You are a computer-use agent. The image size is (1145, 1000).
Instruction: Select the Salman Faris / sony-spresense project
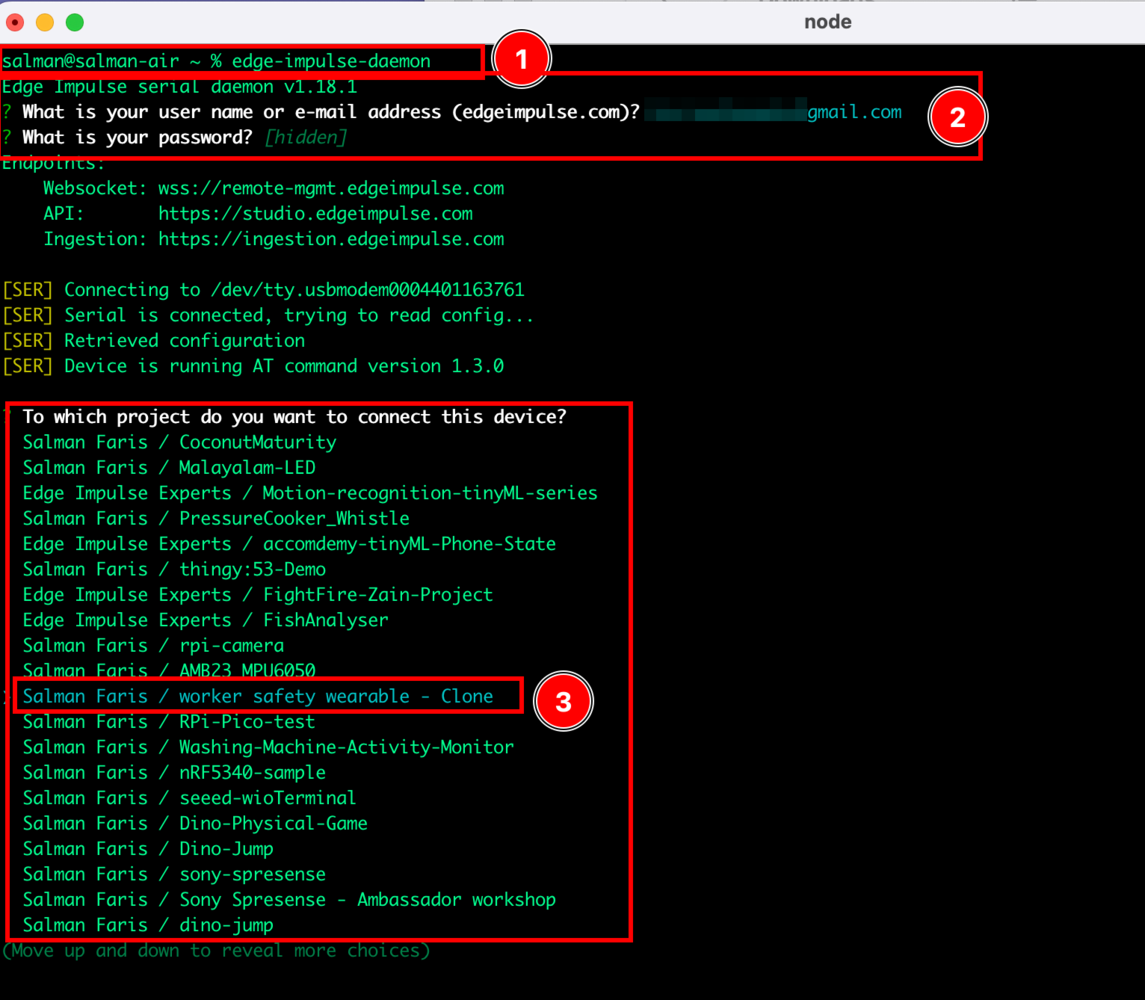[175, 874]
